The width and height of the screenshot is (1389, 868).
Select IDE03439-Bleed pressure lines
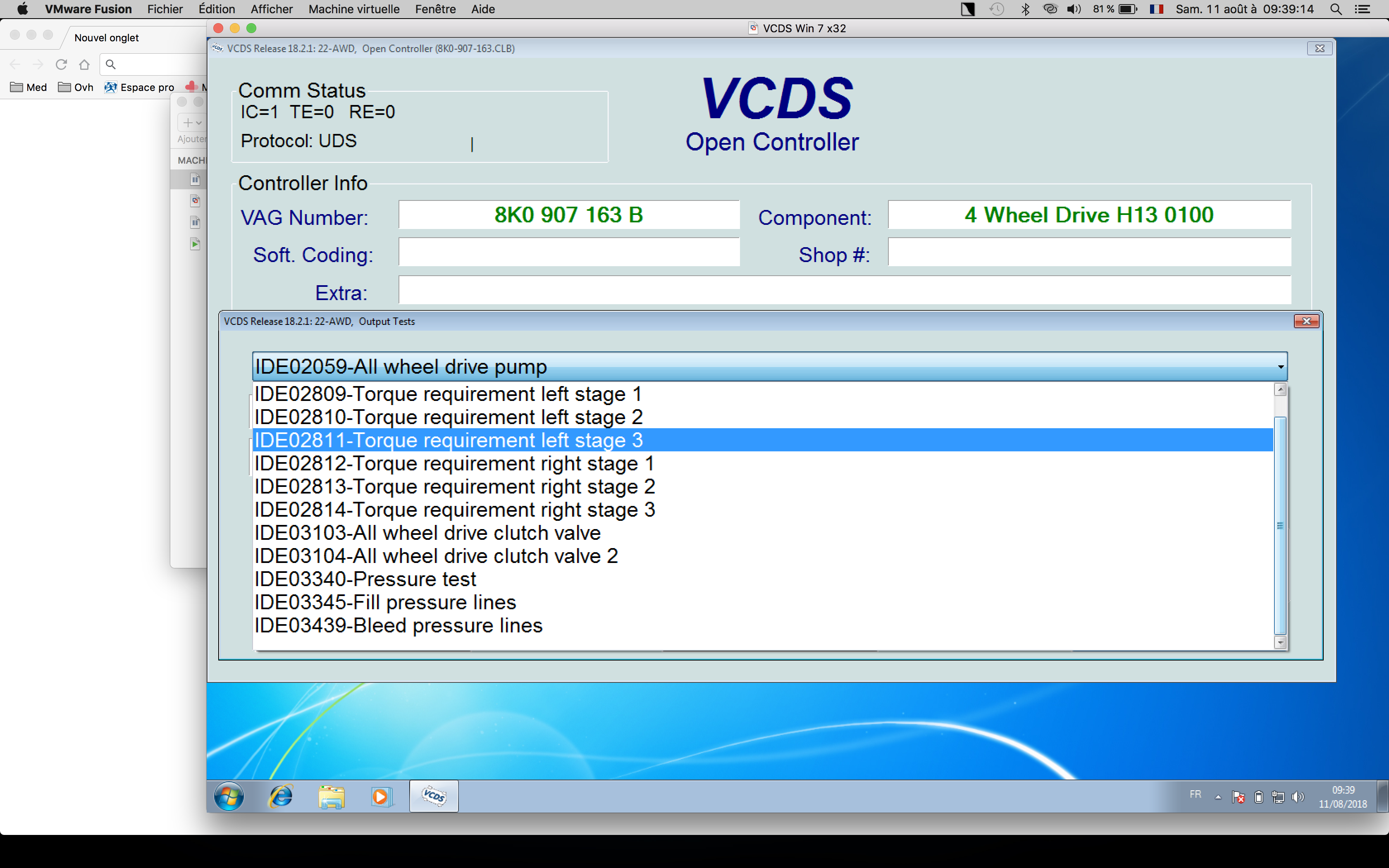[763, 625]
